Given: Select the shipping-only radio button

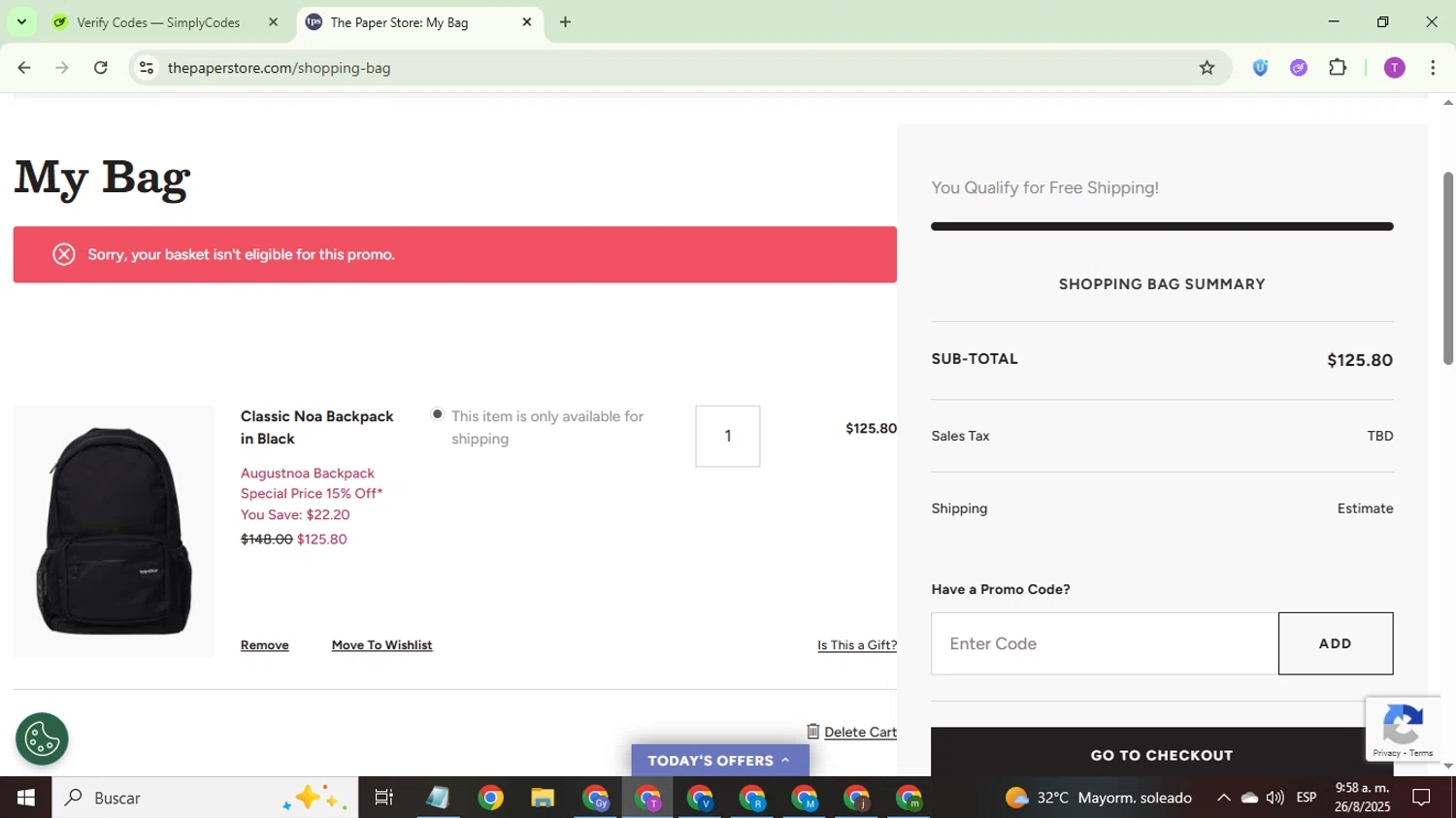Looking at the screenshot, I should click(438, 415).
